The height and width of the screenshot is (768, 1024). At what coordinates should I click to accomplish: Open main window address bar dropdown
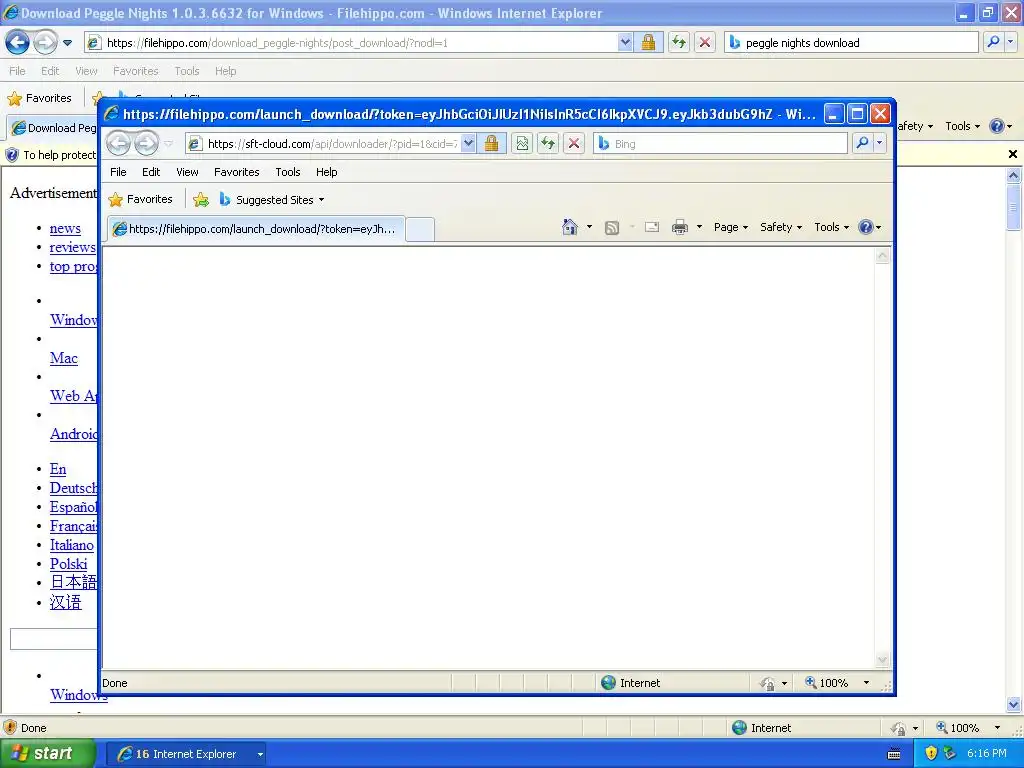pos(625,42)
